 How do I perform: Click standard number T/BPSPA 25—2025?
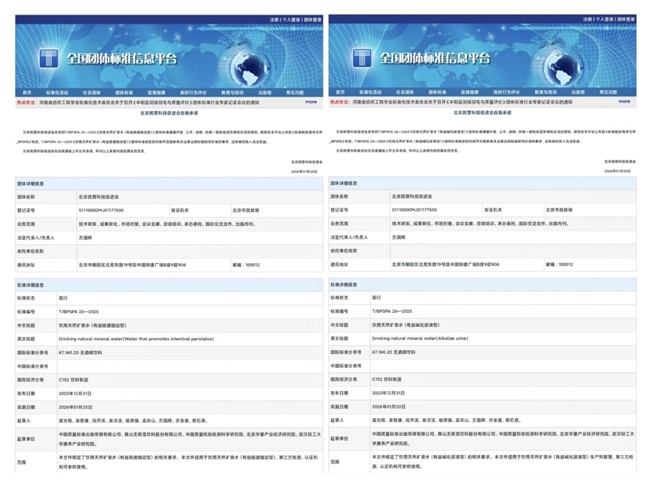coord(79,312)
